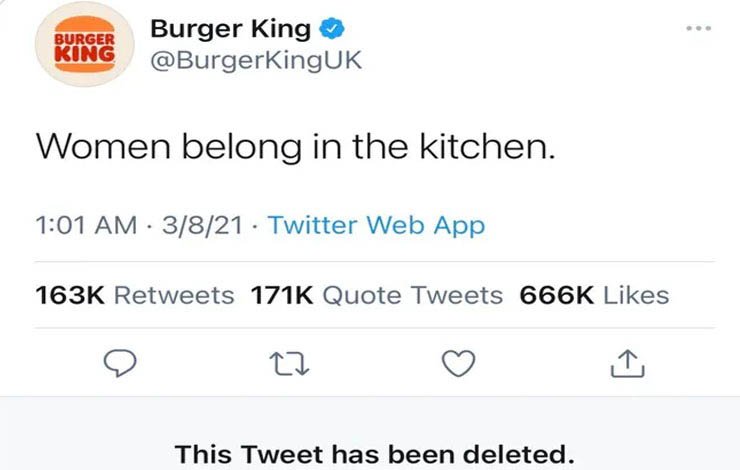Click the word 'kitchen' in the tweet
Screen dimensions: 740x470
pyautogui.click(x=490, y=148)
